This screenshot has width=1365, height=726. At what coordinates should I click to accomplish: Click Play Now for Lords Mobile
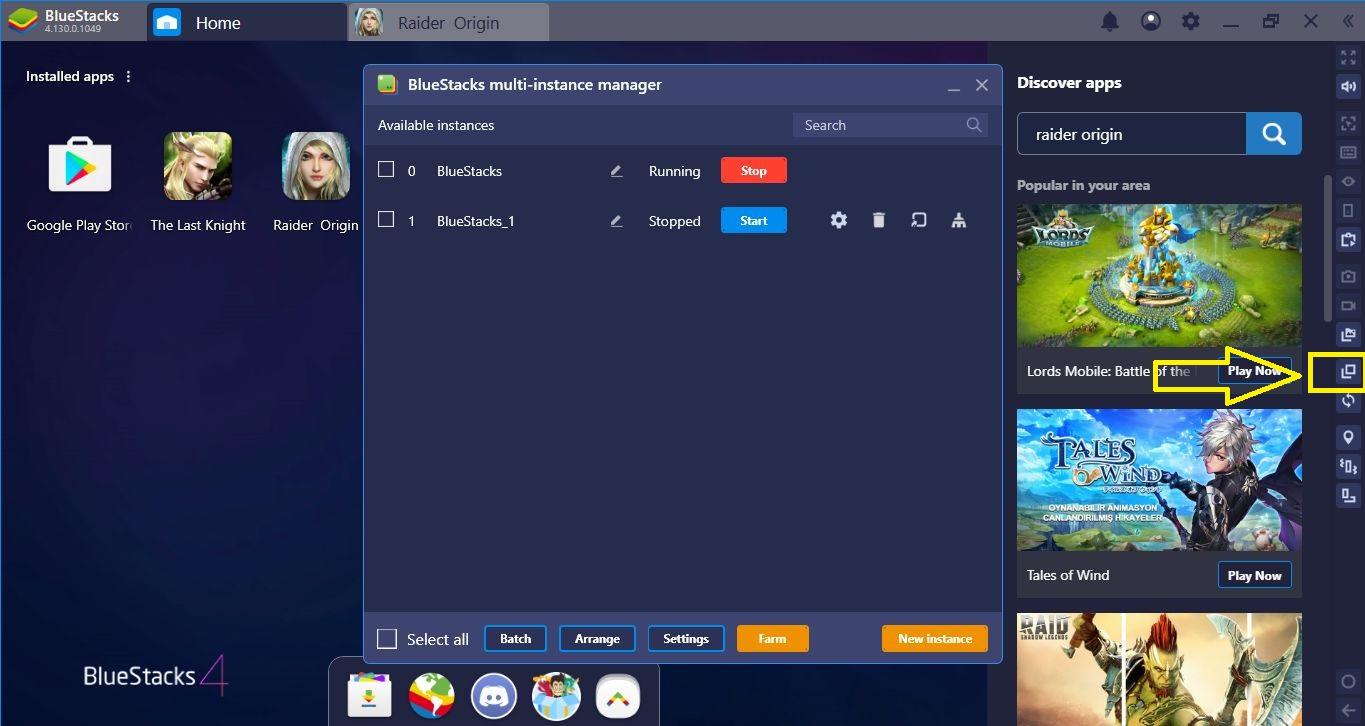pyautogui.click(x=1255, y=371)
